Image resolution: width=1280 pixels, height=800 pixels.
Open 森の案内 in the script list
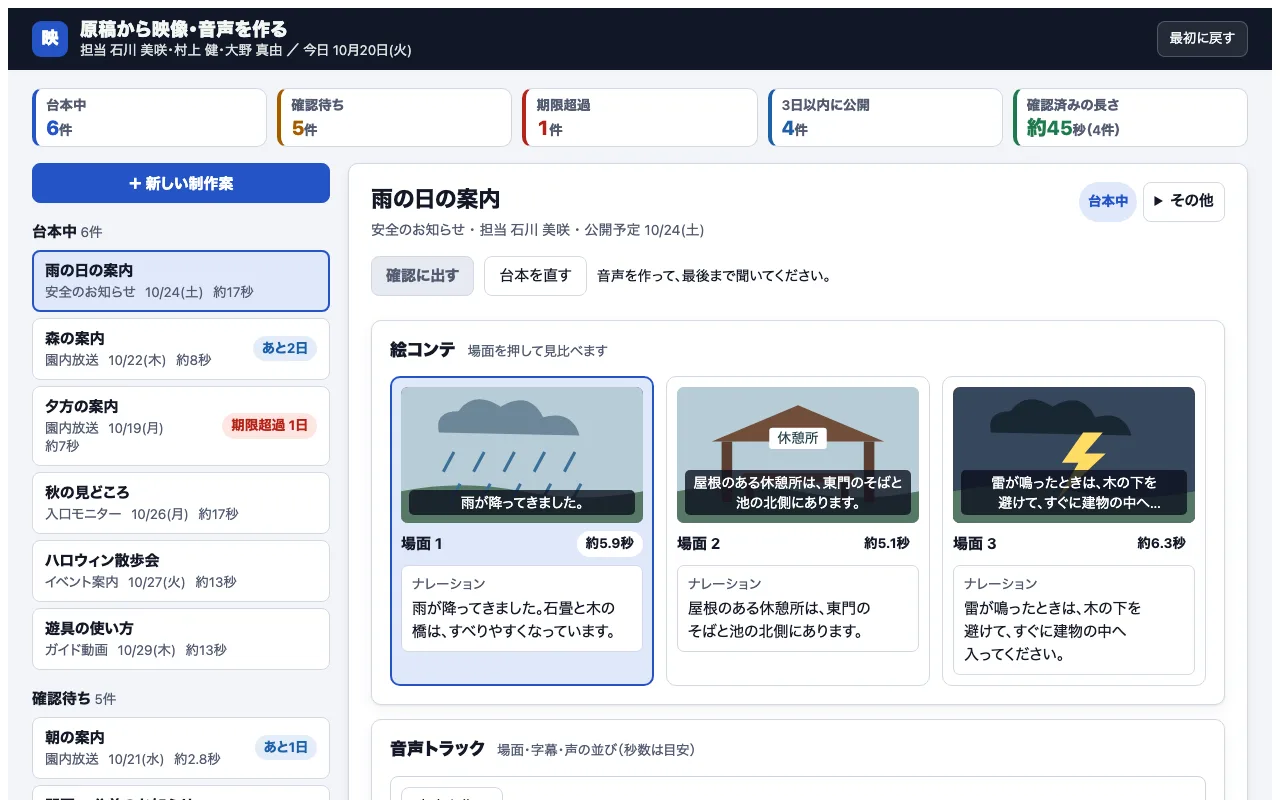pyautogui.click(x=181, y=349)
